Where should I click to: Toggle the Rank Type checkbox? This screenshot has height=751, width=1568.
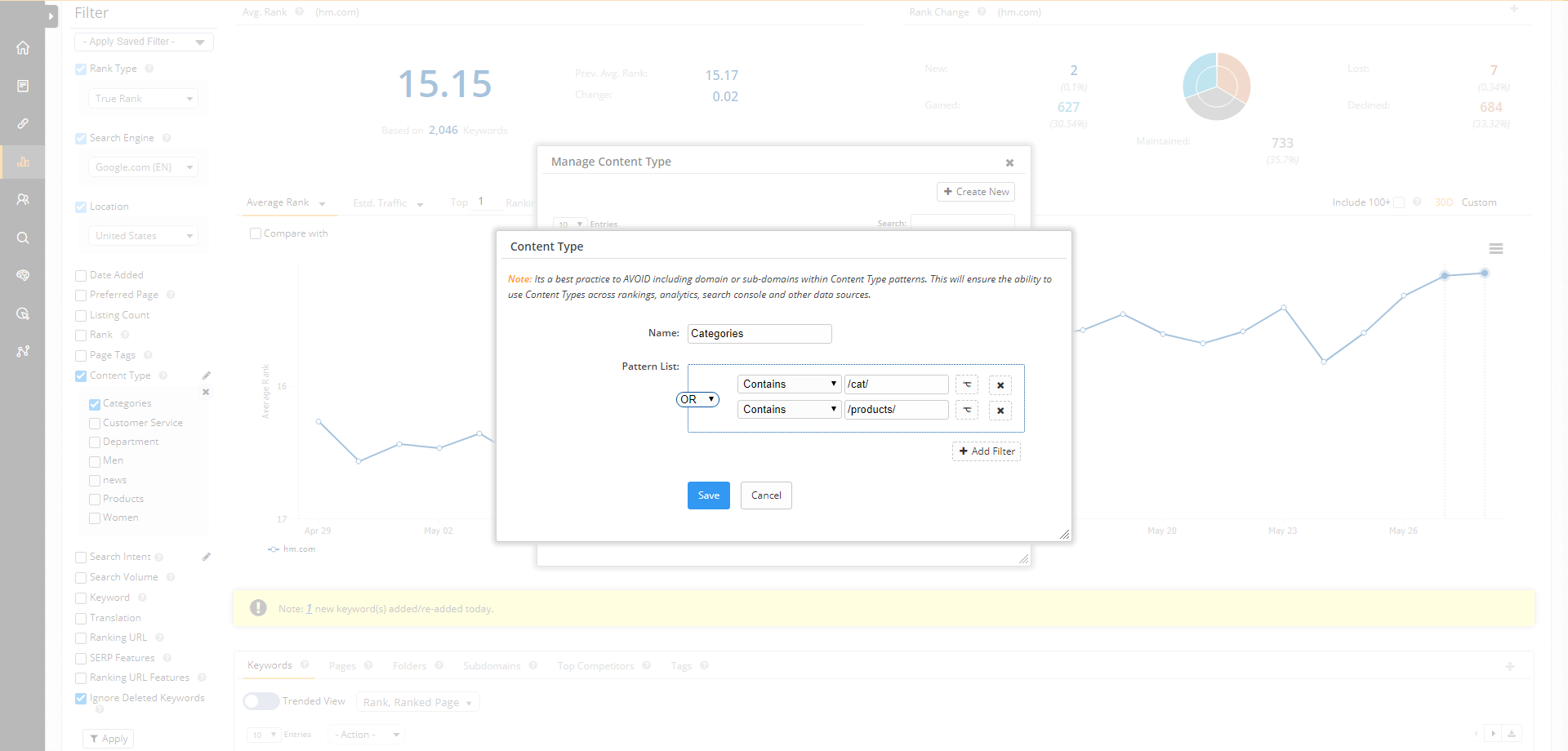click(81, 69)
